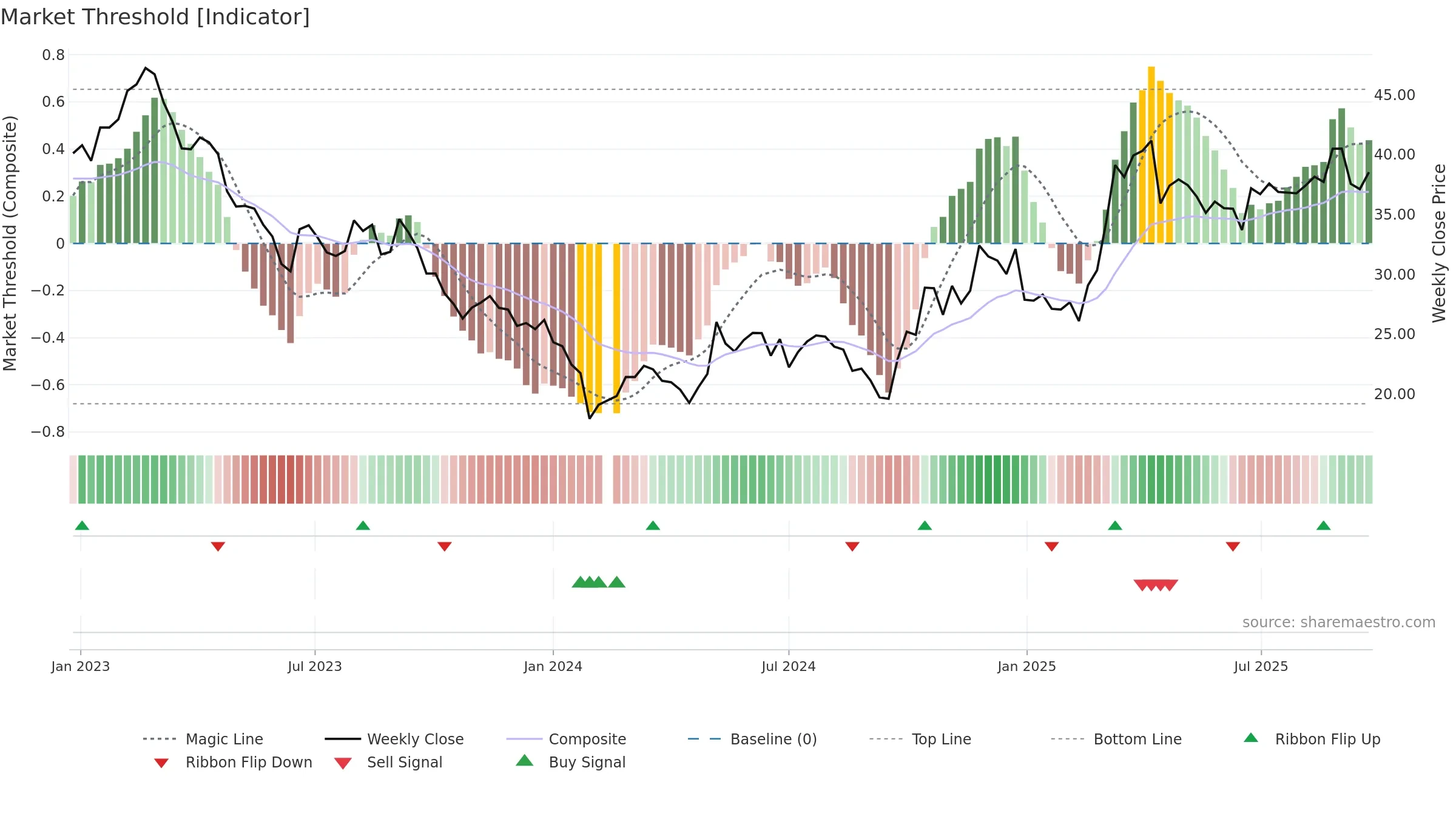Click the Jan 2023 x-axis label
Screen dimensions: 1456x819
coord(81,666)
